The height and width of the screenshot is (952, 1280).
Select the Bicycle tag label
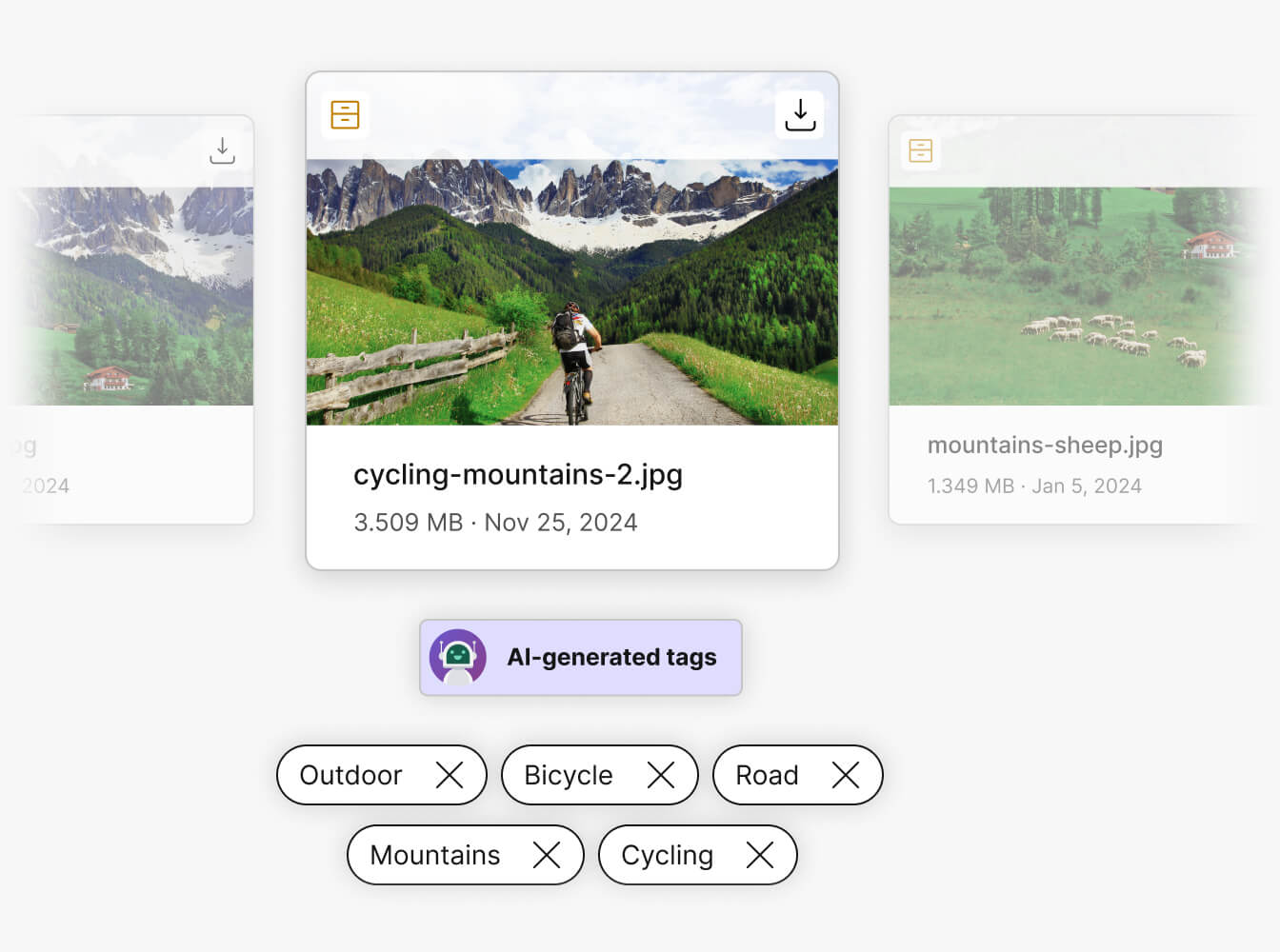(568, 775)
